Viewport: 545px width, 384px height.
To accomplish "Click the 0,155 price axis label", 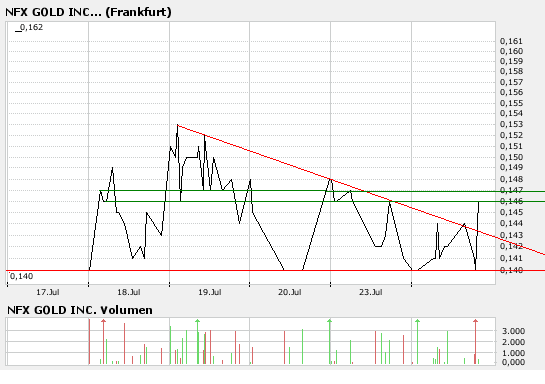I will [x=511, y=103].
